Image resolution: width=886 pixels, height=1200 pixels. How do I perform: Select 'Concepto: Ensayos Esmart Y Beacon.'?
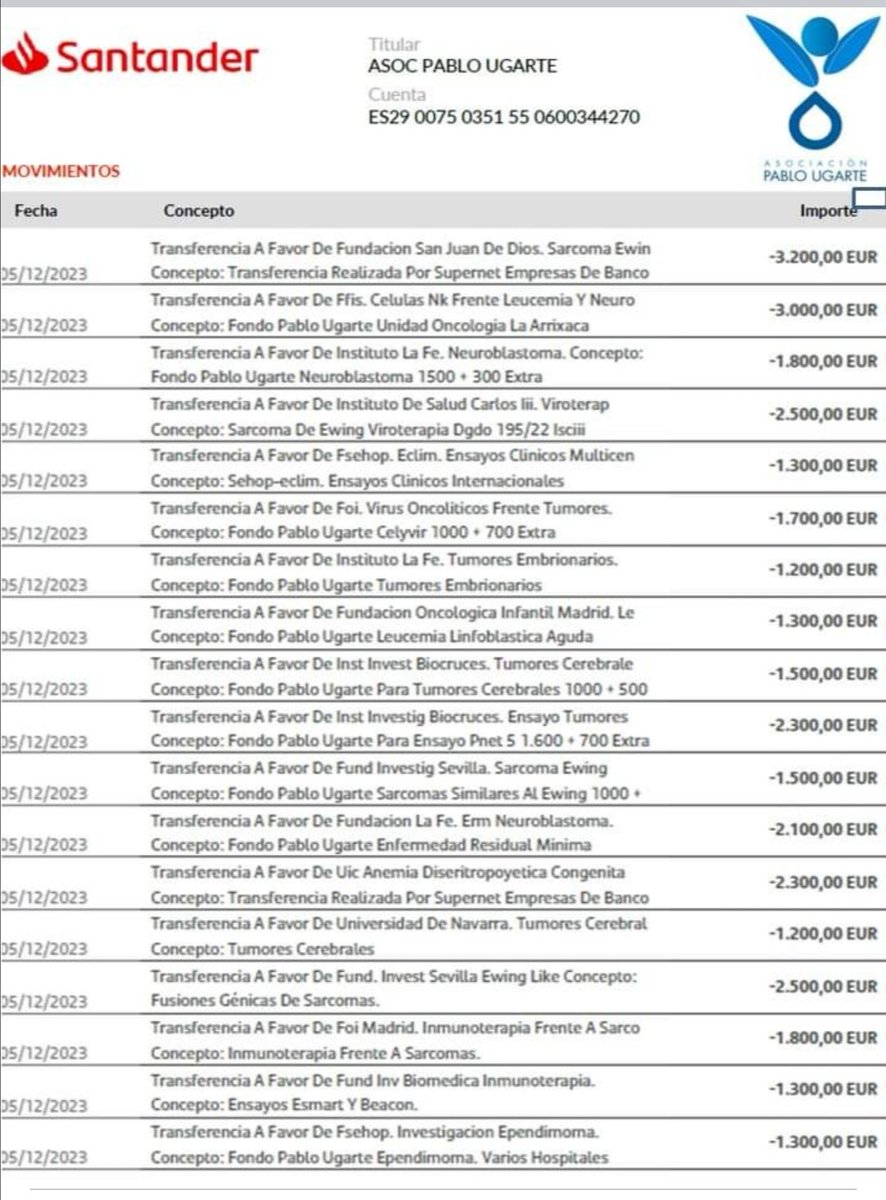click(x=284, y=1106)
